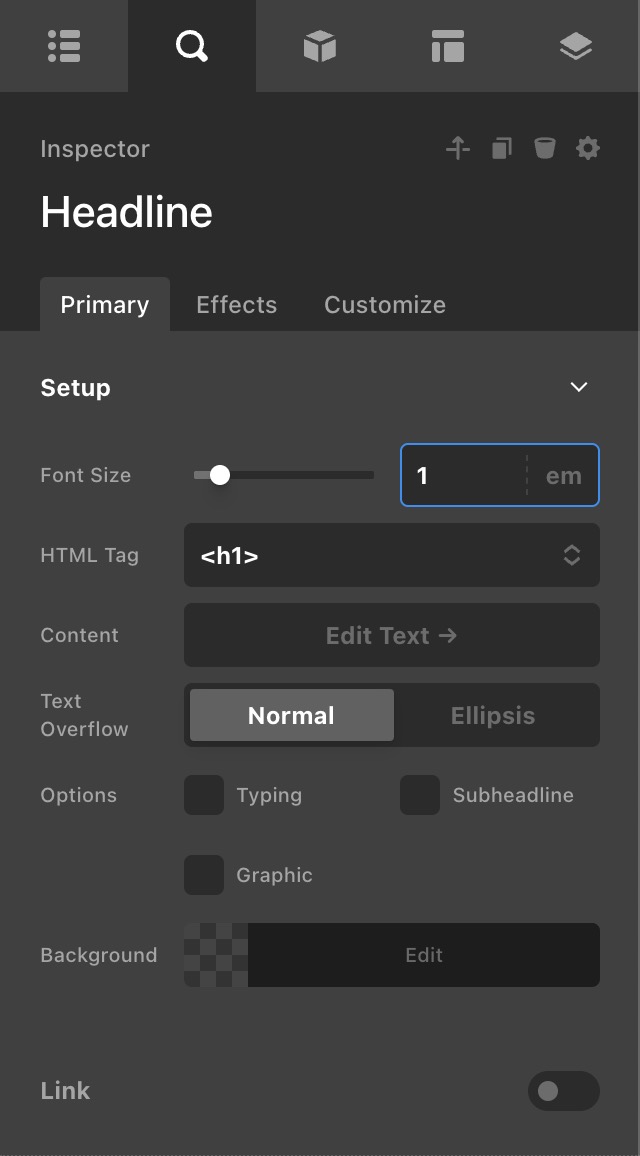This screenshot has height=1156, width=640.
Task: Click the duplicate element icon
Action: [501, 149]
